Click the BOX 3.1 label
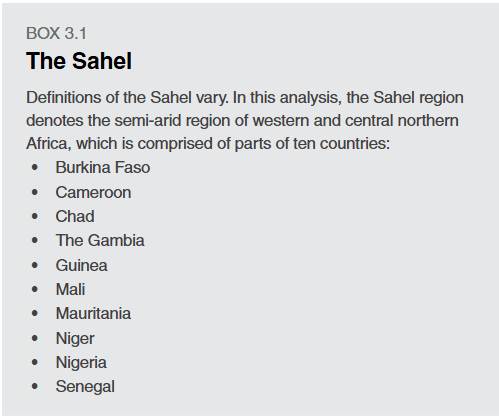The width and height of the screenshot is (499, 419). (56, 34)
